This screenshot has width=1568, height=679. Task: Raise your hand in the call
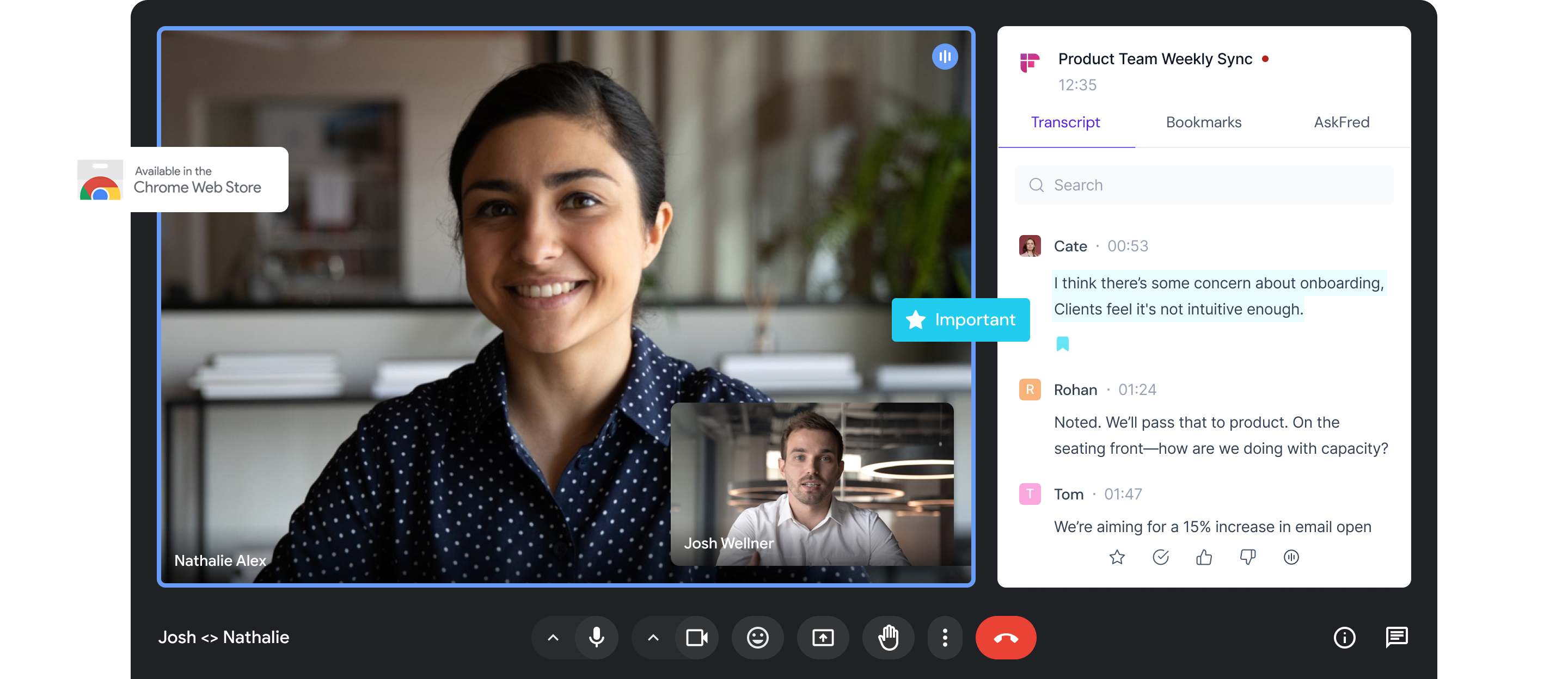pos(889,638)
